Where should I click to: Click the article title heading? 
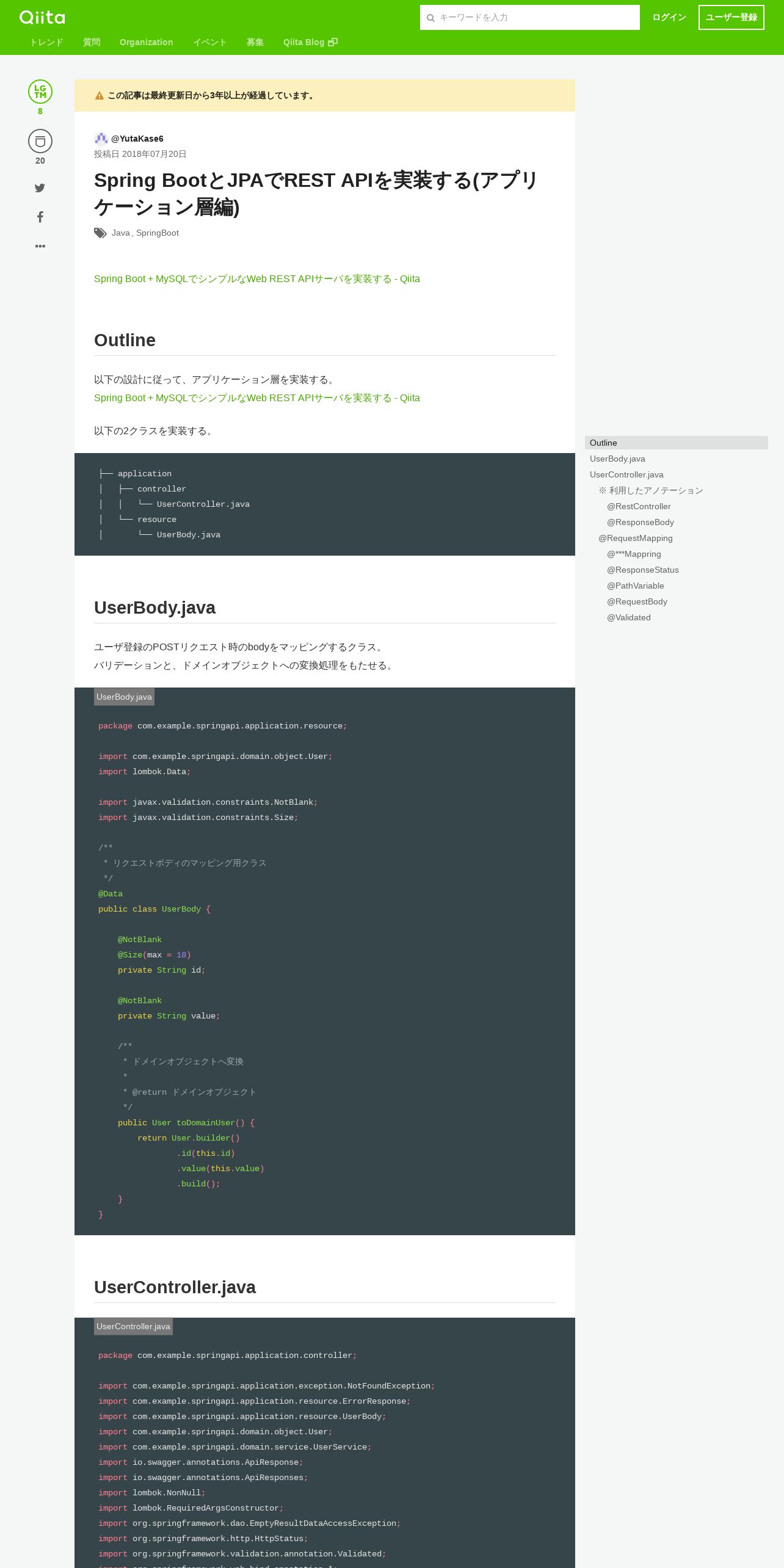tap(316, 194)
